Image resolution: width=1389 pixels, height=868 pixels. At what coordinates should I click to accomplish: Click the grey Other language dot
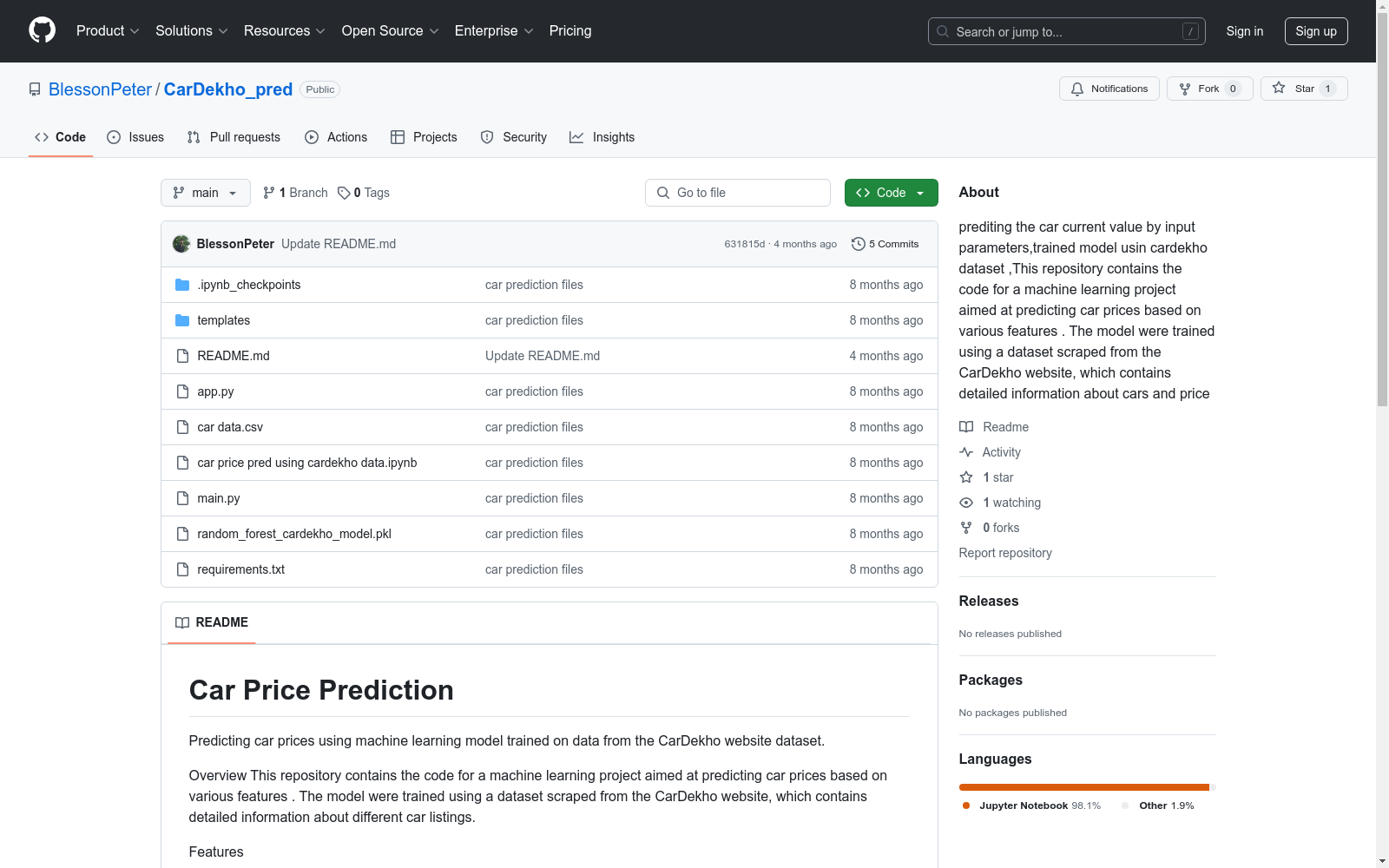(x=1125, y=806)
